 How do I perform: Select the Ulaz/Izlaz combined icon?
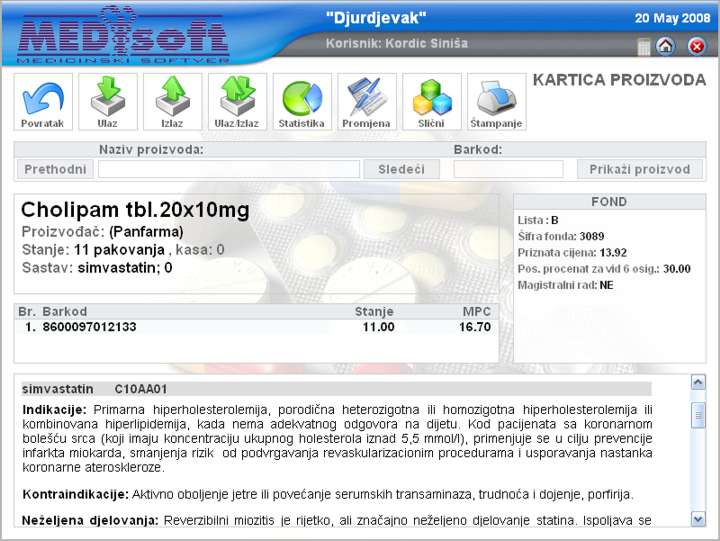pyautogui.click(x=237, y=101)
